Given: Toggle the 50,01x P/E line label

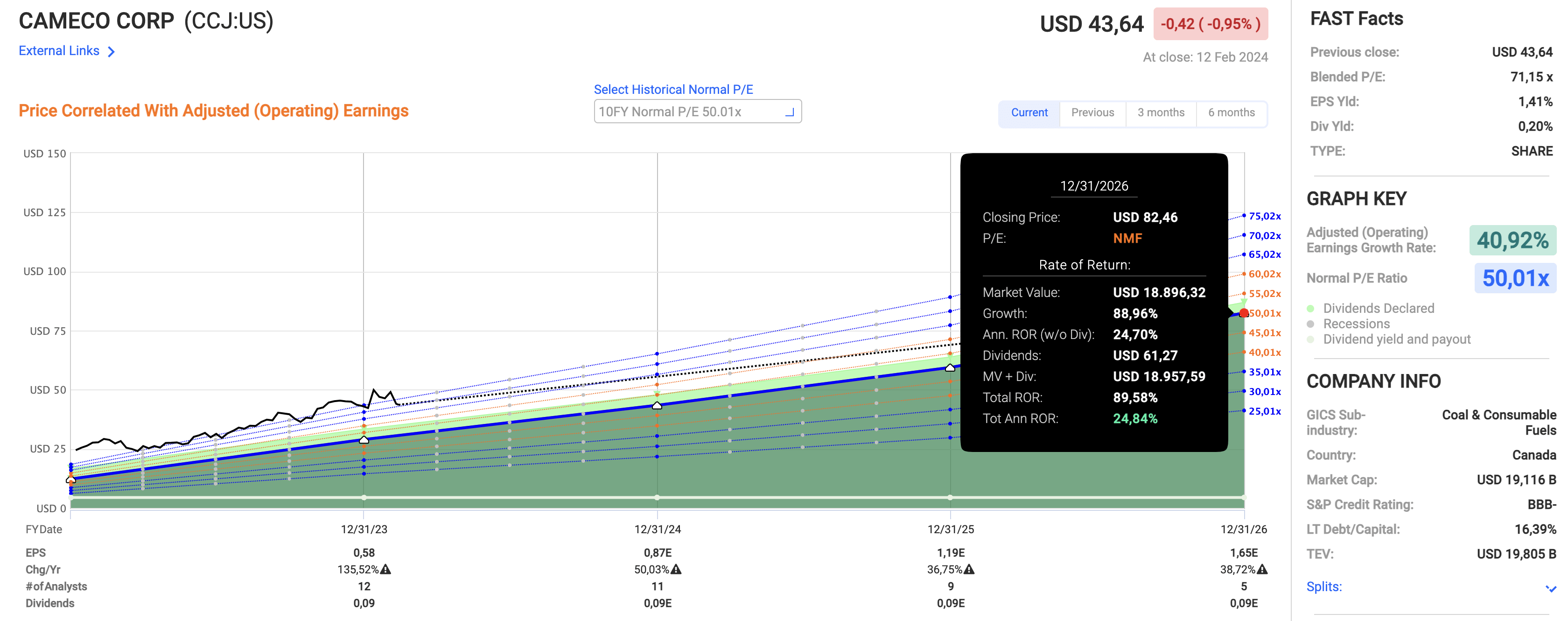Looking at the screenshot, I should (x=1264, y=313).
